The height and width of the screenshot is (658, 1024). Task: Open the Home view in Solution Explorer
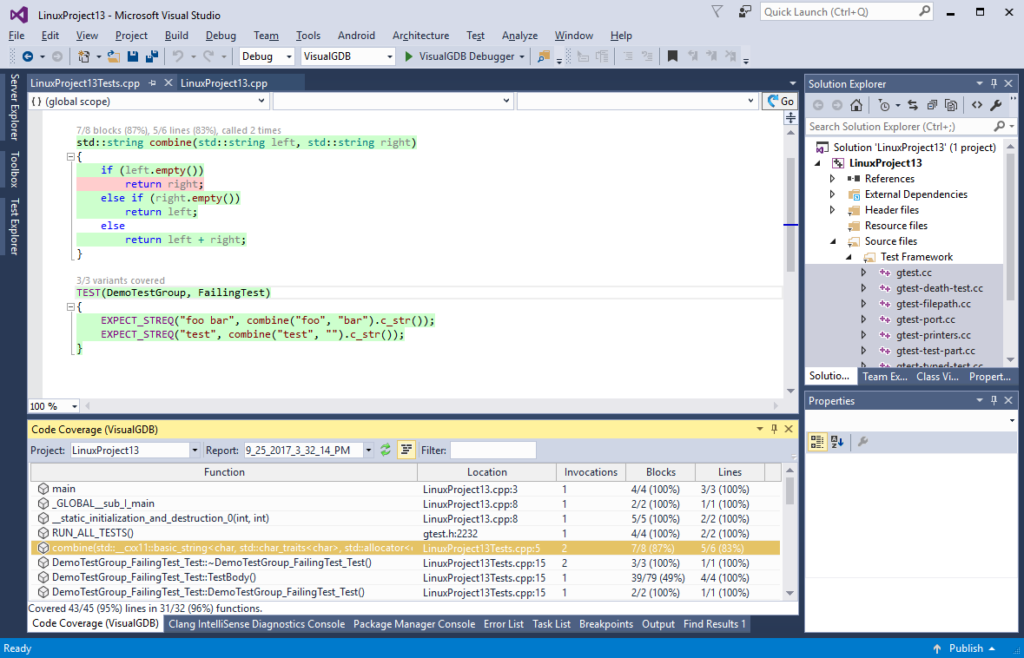click(x=855, y=104)
